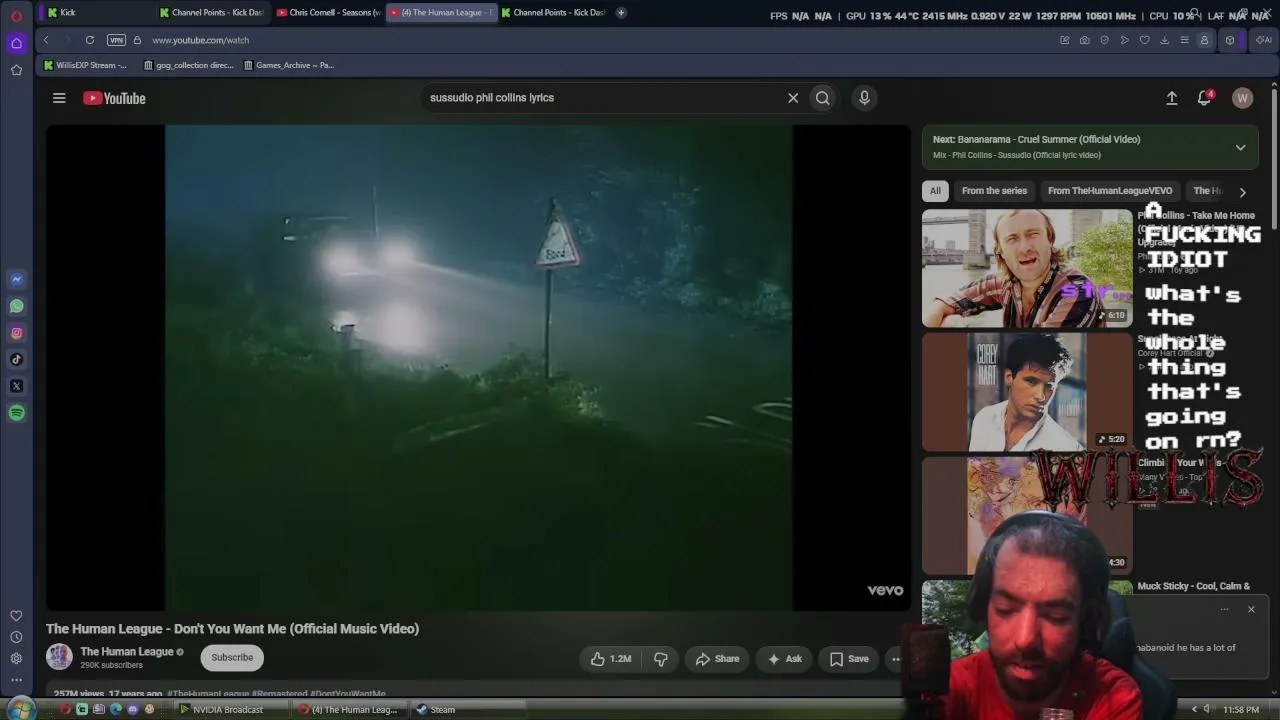Image resolution: width=1280 pixels, height=720 pixels.
Task: Share the Don't You Want Me video
Action: (x=717, y=659)
